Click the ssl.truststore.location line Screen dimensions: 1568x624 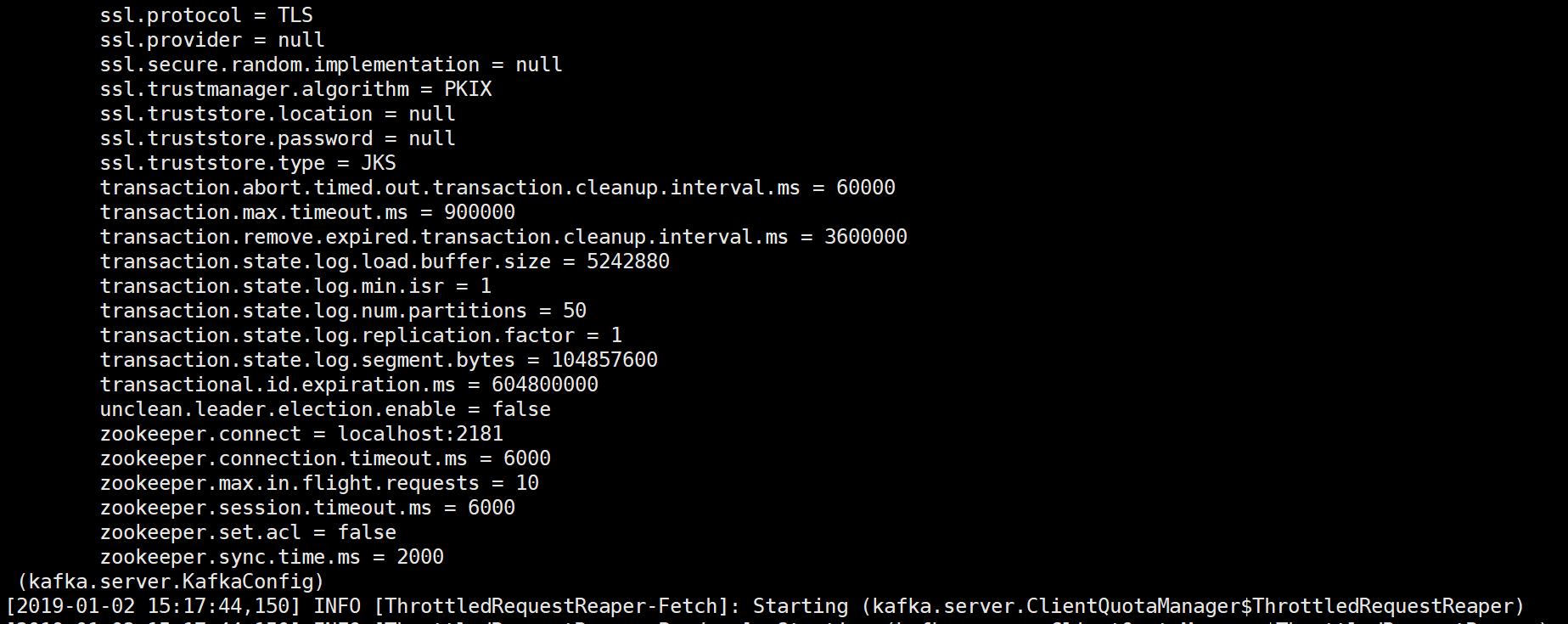click(278, 114)
